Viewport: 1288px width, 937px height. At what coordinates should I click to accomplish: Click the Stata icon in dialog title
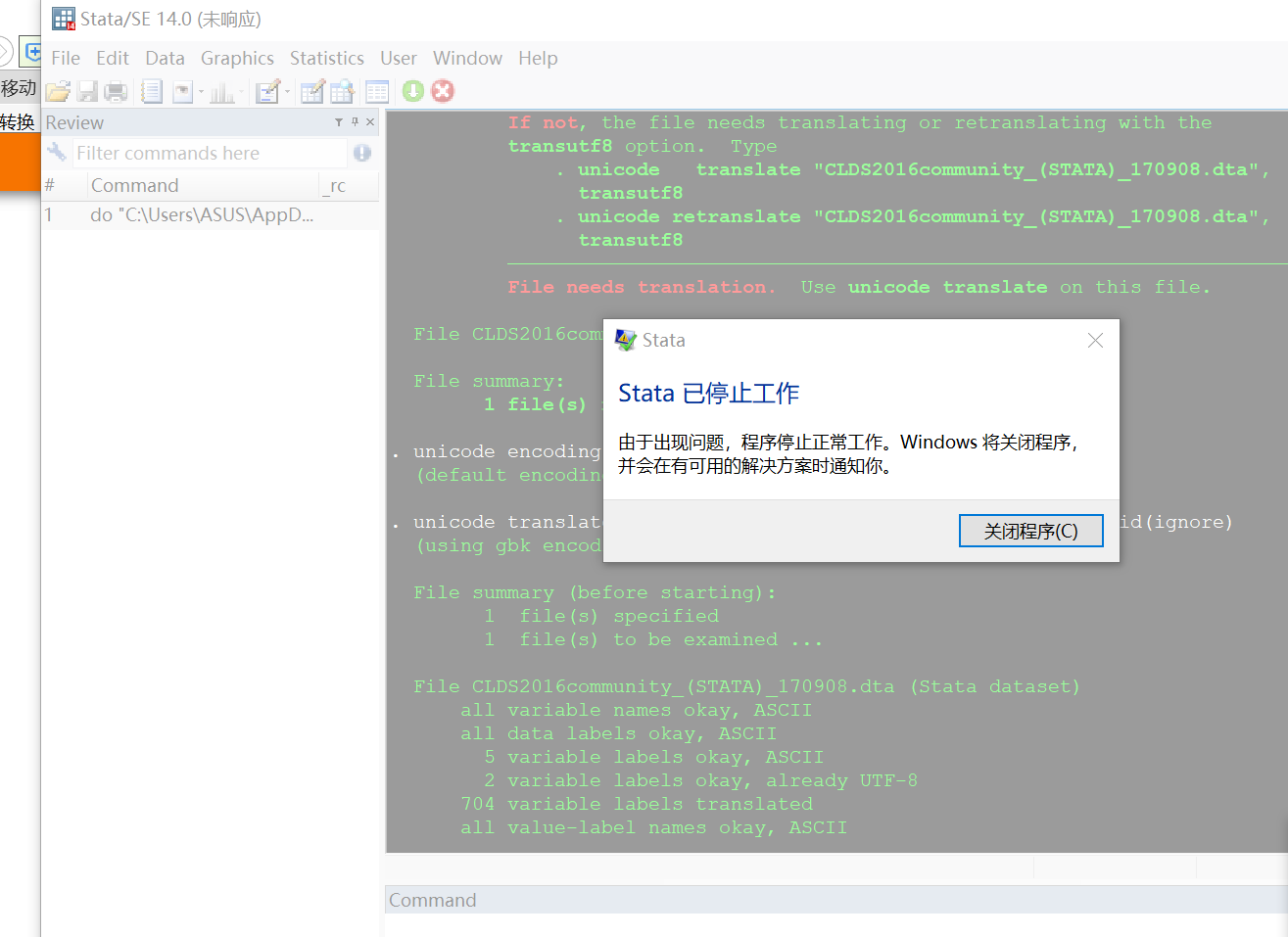pos(625,340)
